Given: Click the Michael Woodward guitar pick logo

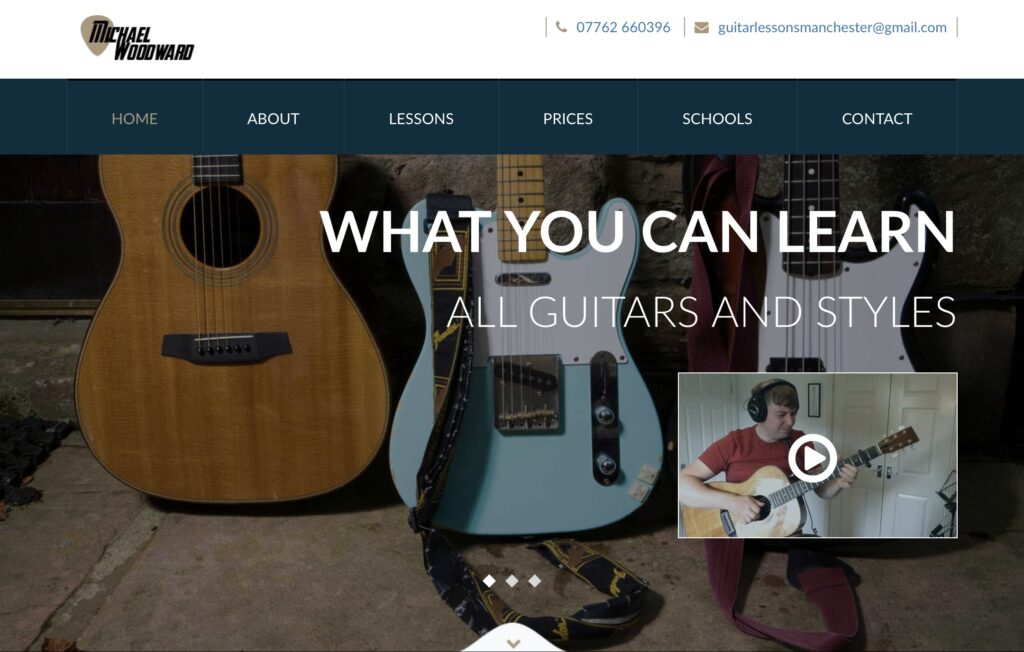Looking at the screenshot, I should [x=137, y=38].
